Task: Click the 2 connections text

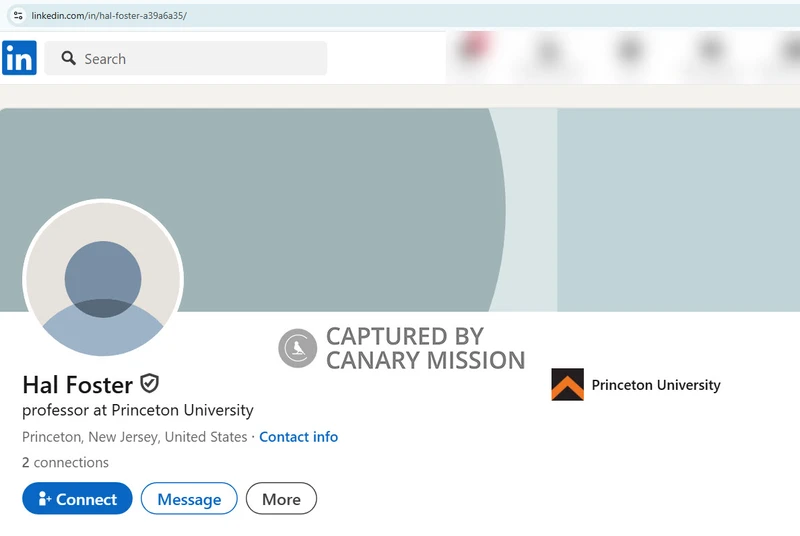Action: pos(65,462)
